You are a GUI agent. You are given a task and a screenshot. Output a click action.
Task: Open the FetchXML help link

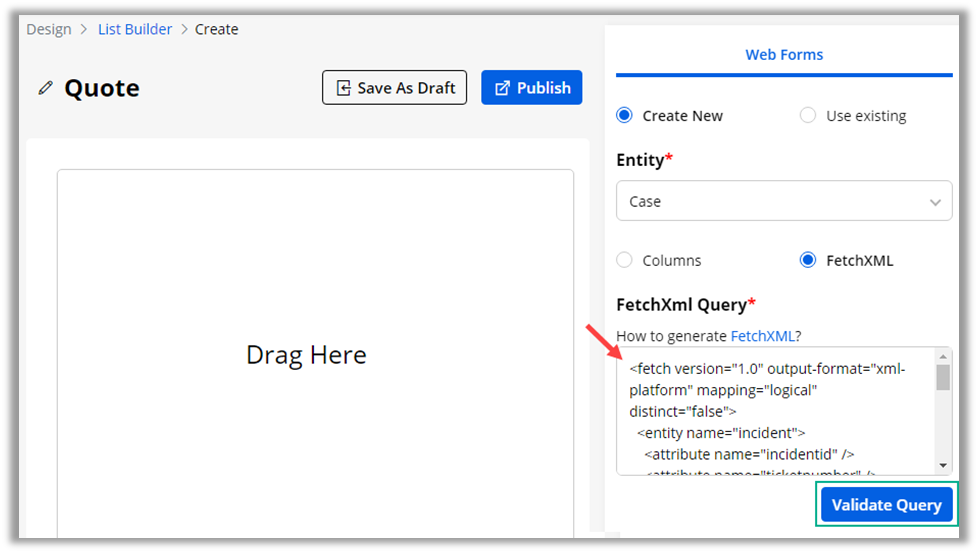tap(762, 336)
